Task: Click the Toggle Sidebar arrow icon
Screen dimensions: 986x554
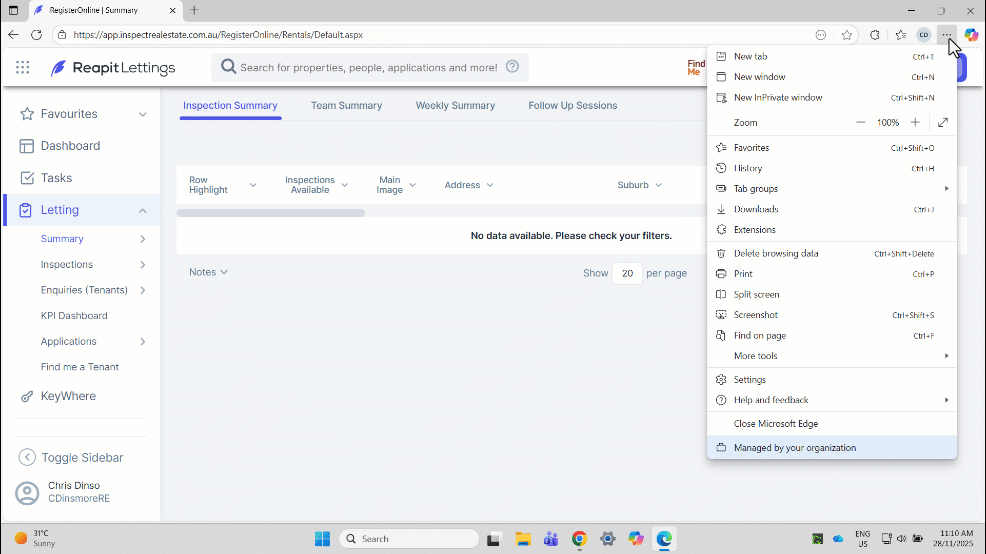Action: 27,457
